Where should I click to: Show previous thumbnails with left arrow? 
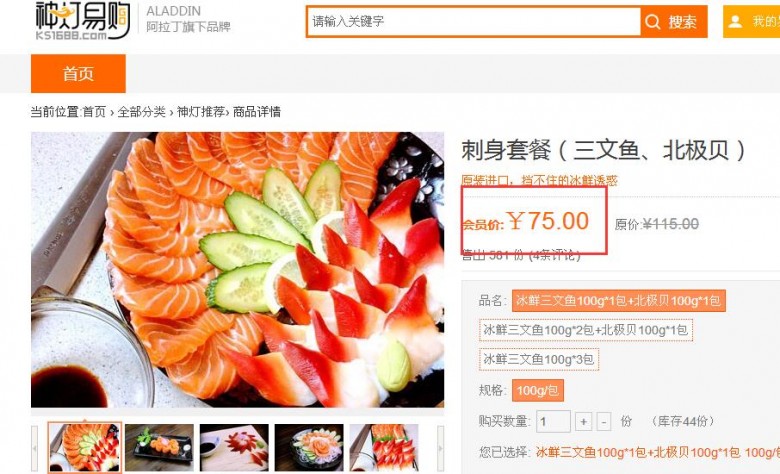click(x=34, y=448)
